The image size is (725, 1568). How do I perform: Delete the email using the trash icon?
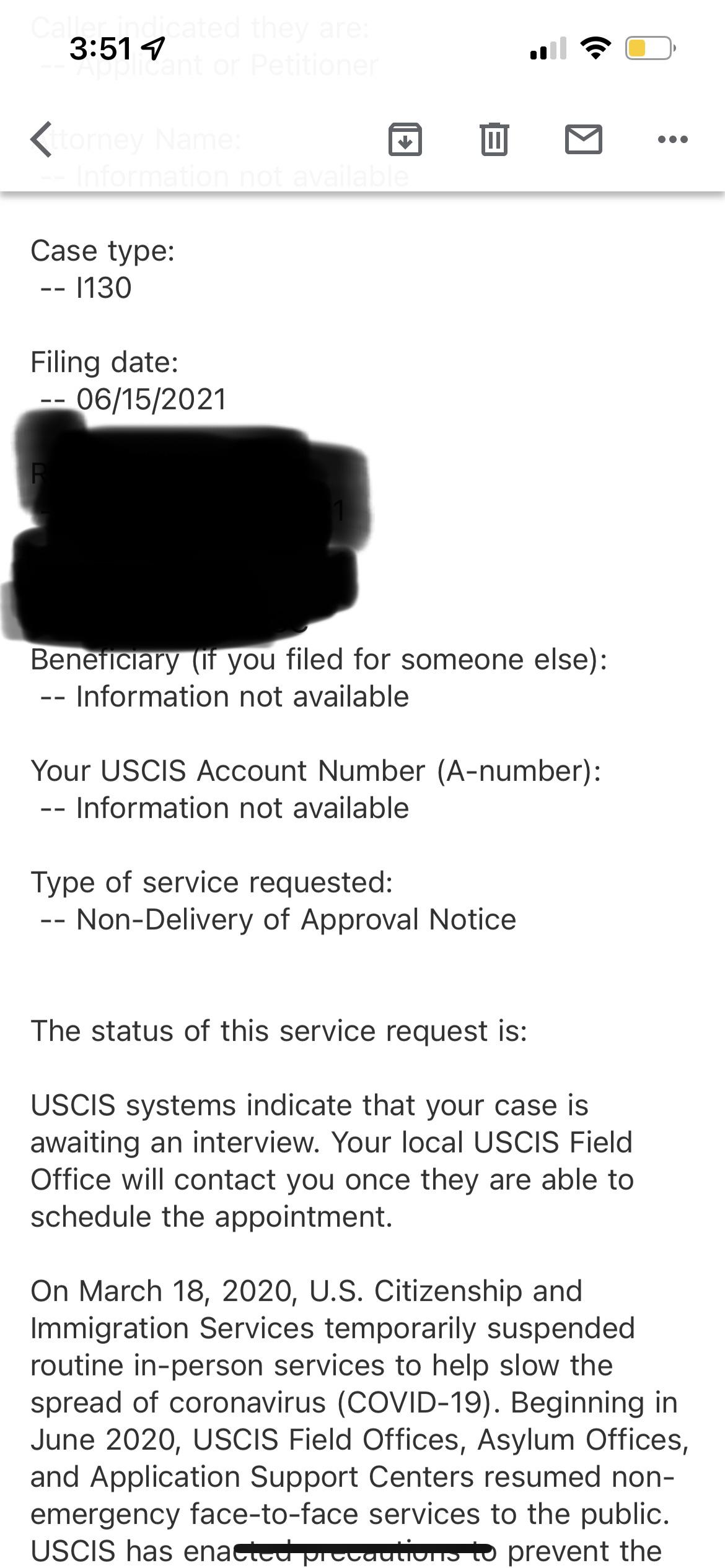point(493,139)
